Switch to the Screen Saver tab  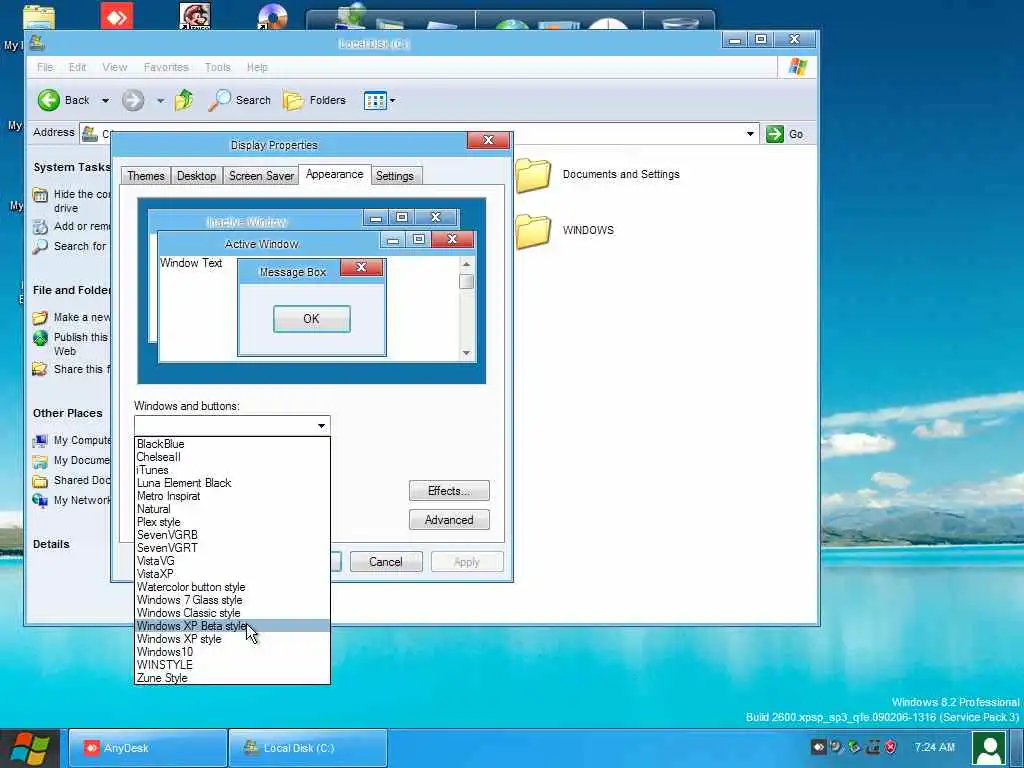pos(261,176)
